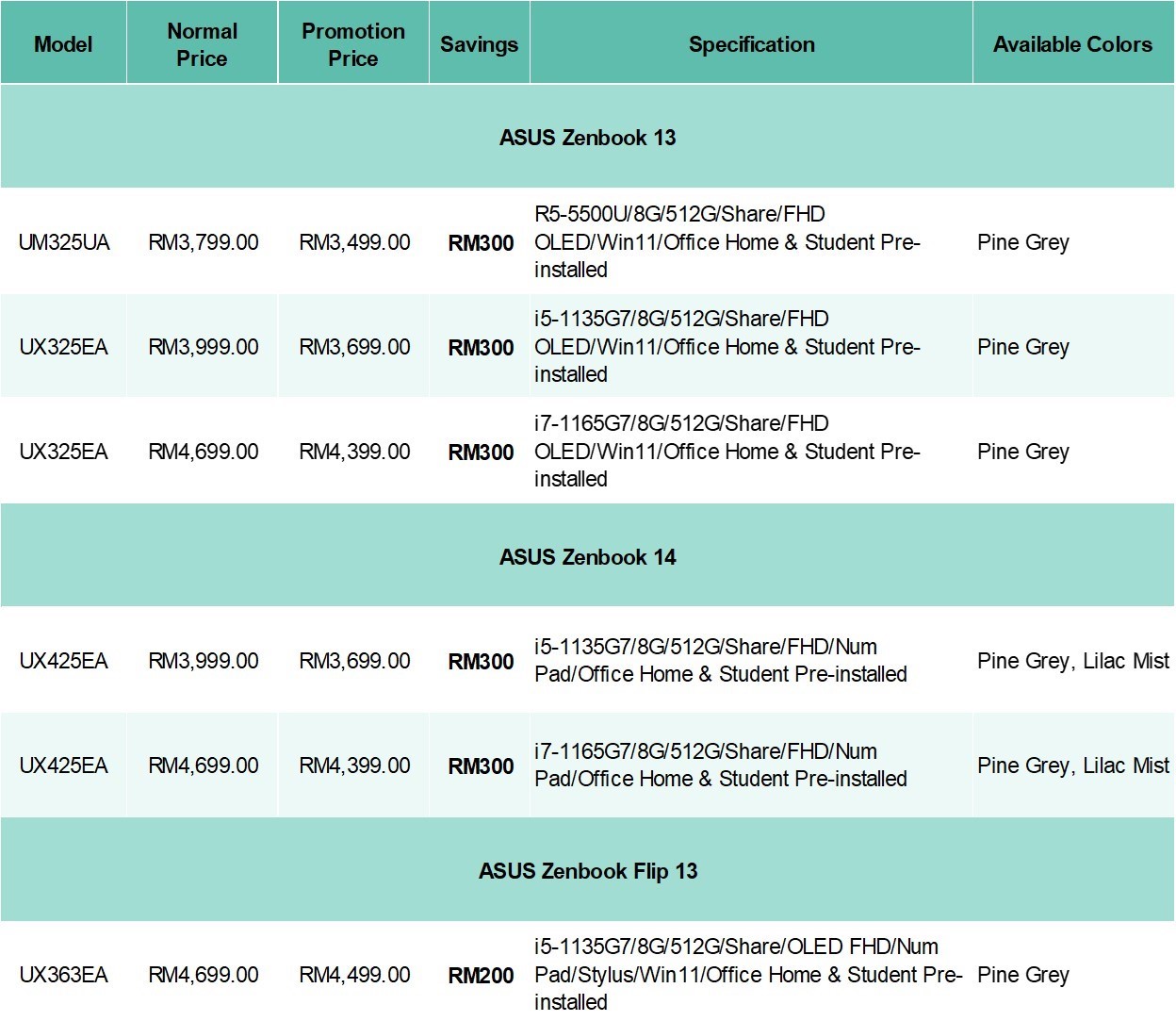Select RM300 in the UX325EA i7-1165G7 row
Image resolution: width=1176 pixels, height=1021 pixels.
point(481,453)
